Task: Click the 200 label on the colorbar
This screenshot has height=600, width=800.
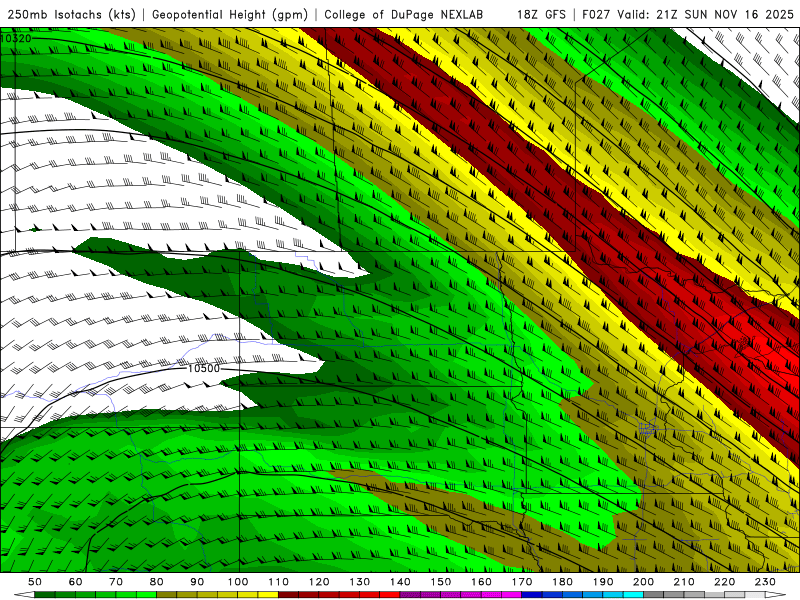Action: pos(643,582)
